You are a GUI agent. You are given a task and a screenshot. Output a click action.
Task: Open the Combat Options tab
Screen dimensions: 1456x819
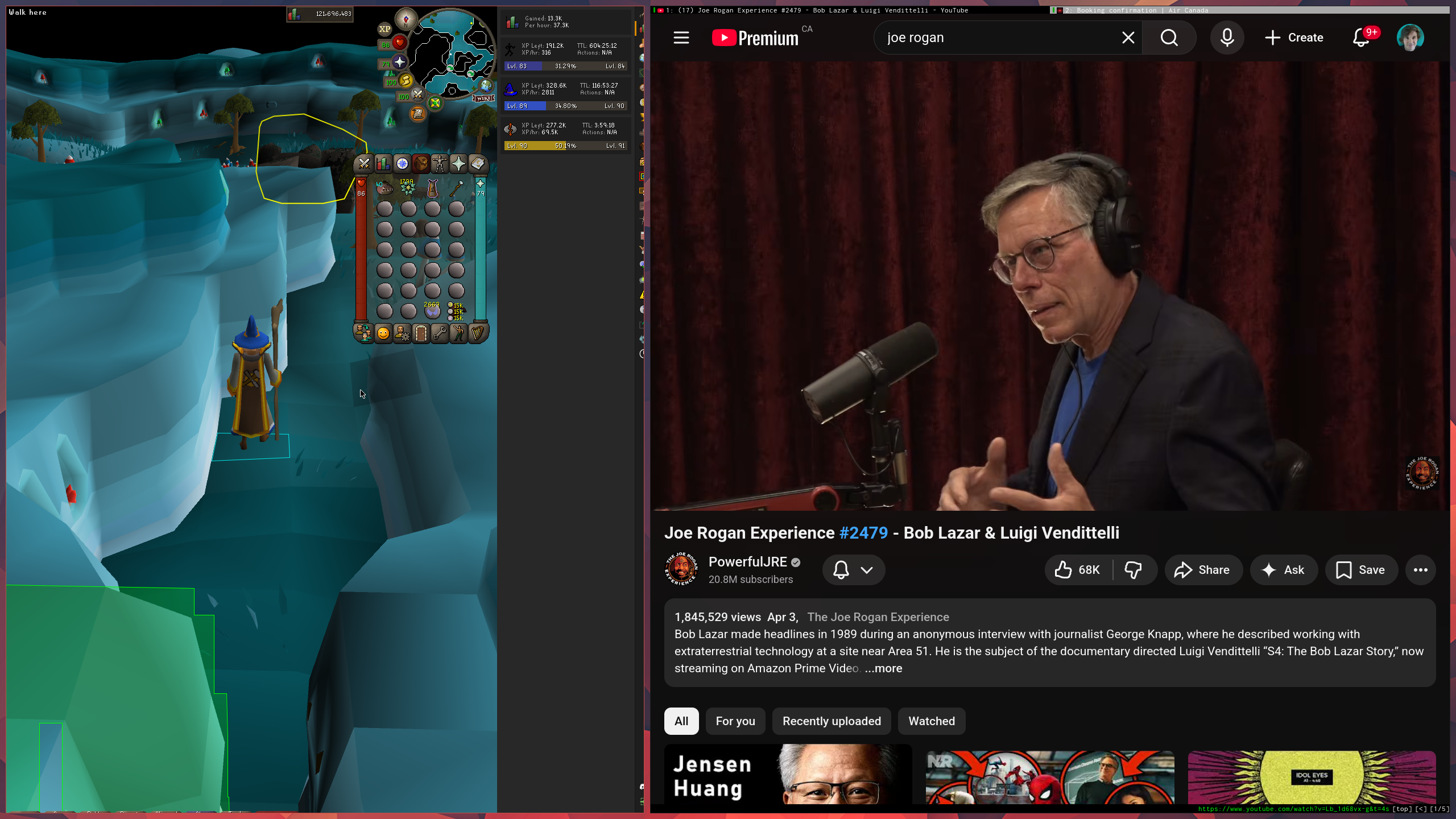click(x=364, y=164)
